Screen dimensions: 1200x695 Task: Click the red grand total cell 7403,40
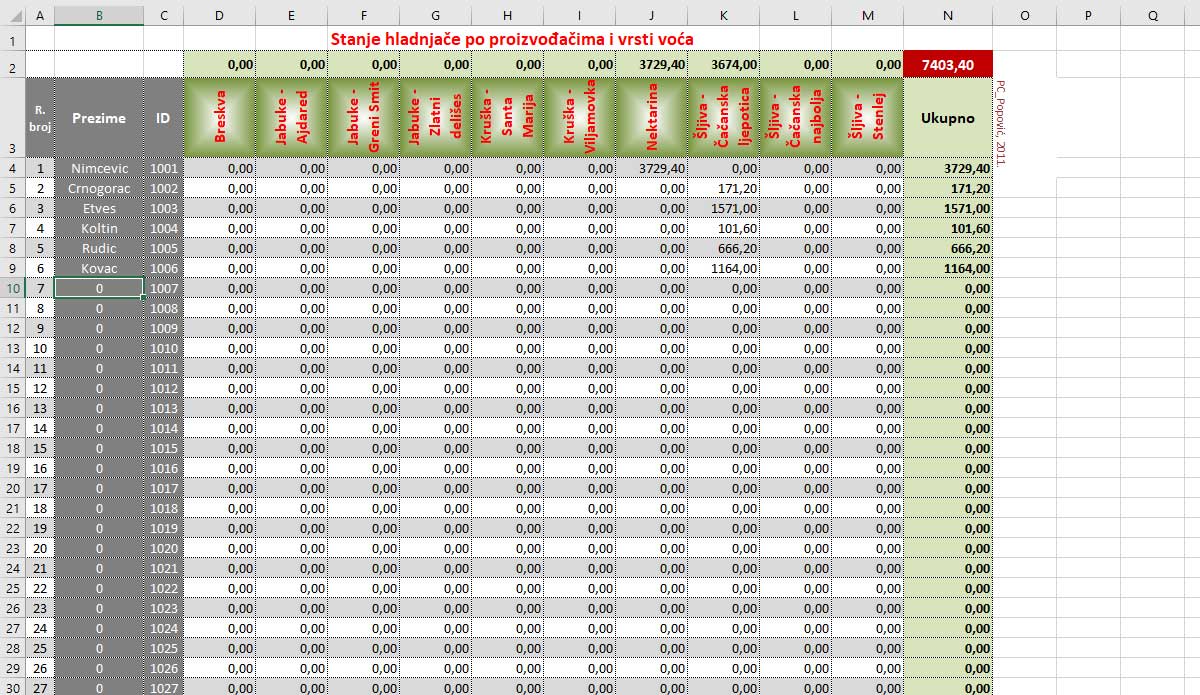(x=947, y=63)
